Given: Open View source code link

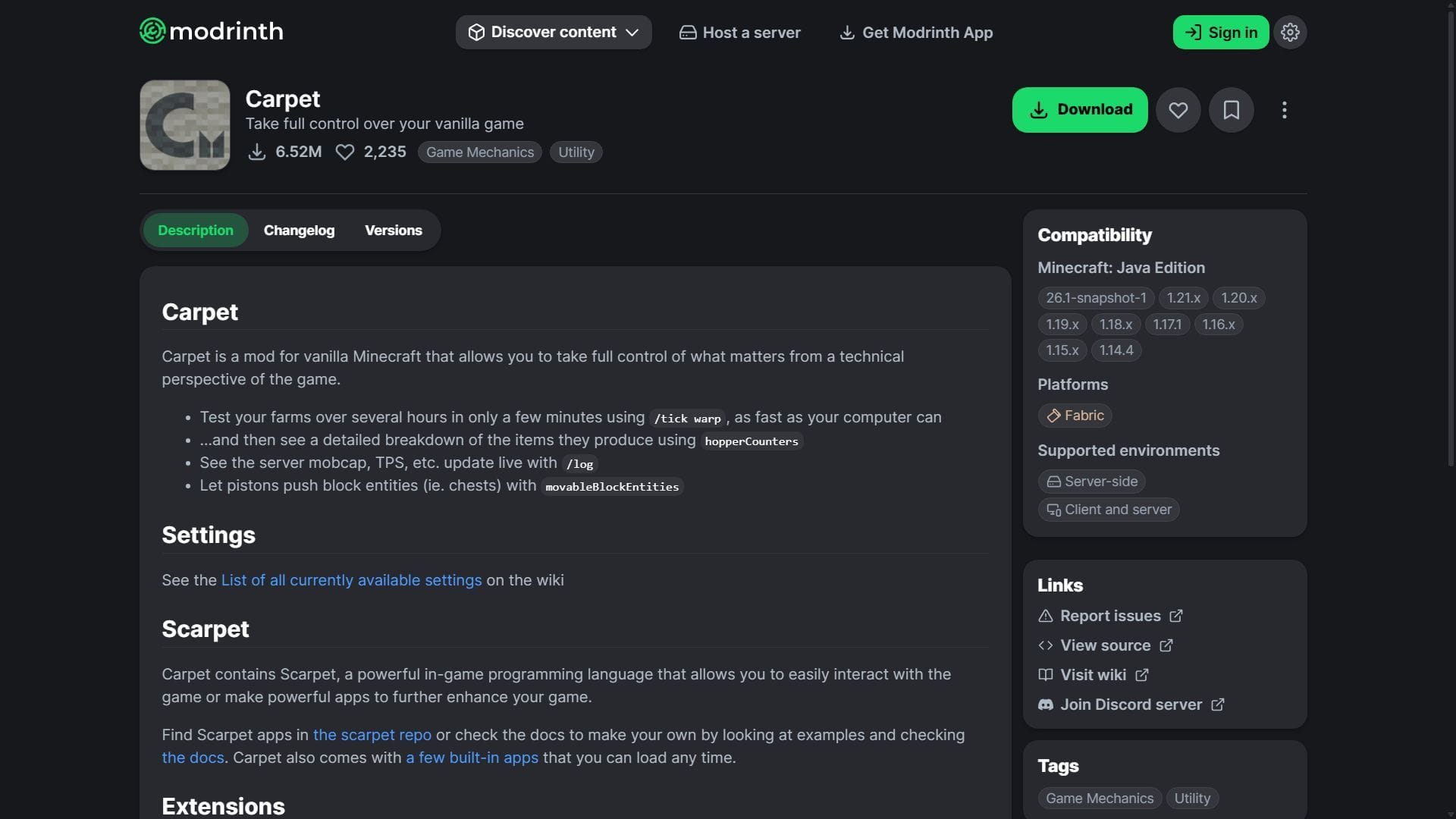Looking at the screenshot, I should (x=1104, y=645).
